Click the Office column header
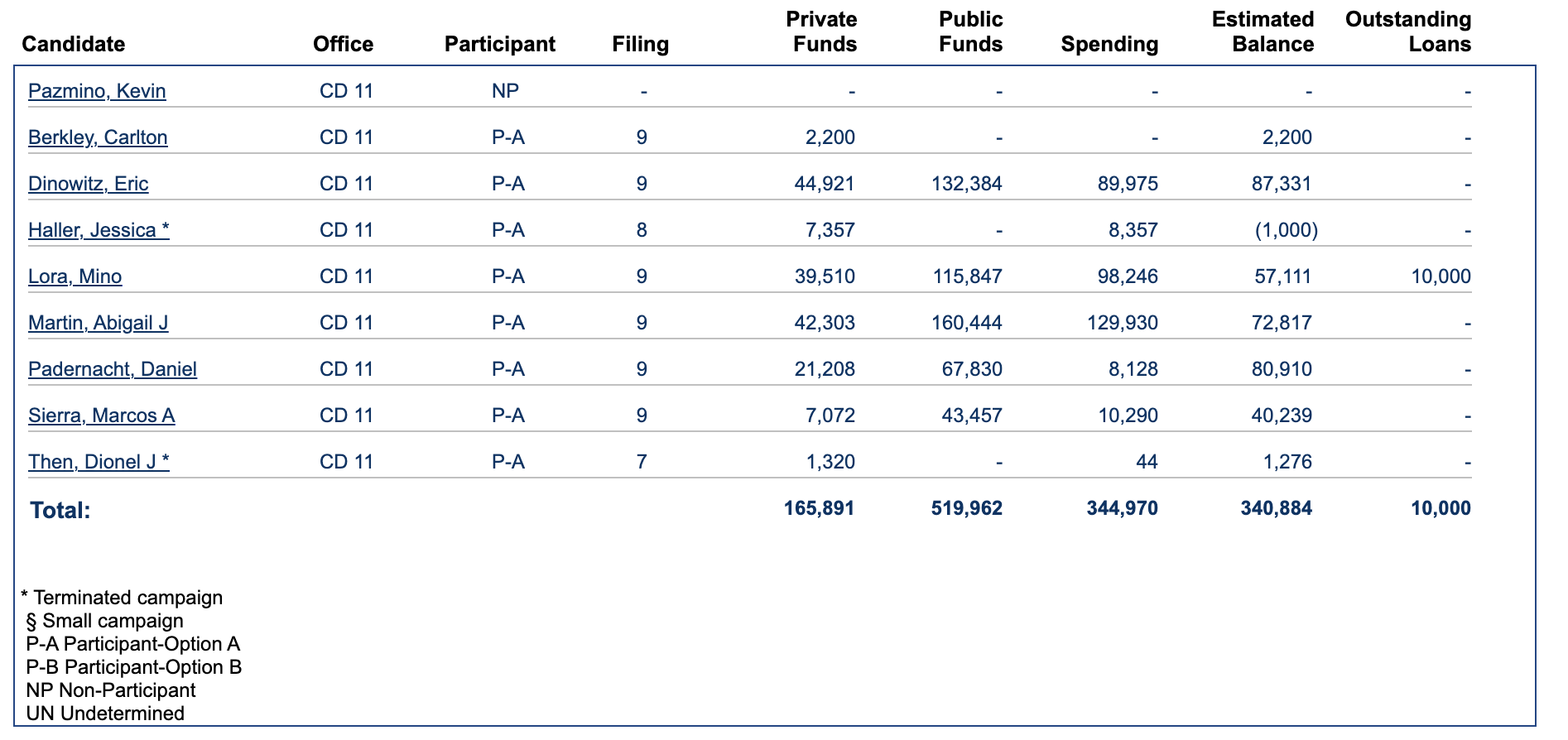The image size is (1568, 740). [x=344, y=44]
